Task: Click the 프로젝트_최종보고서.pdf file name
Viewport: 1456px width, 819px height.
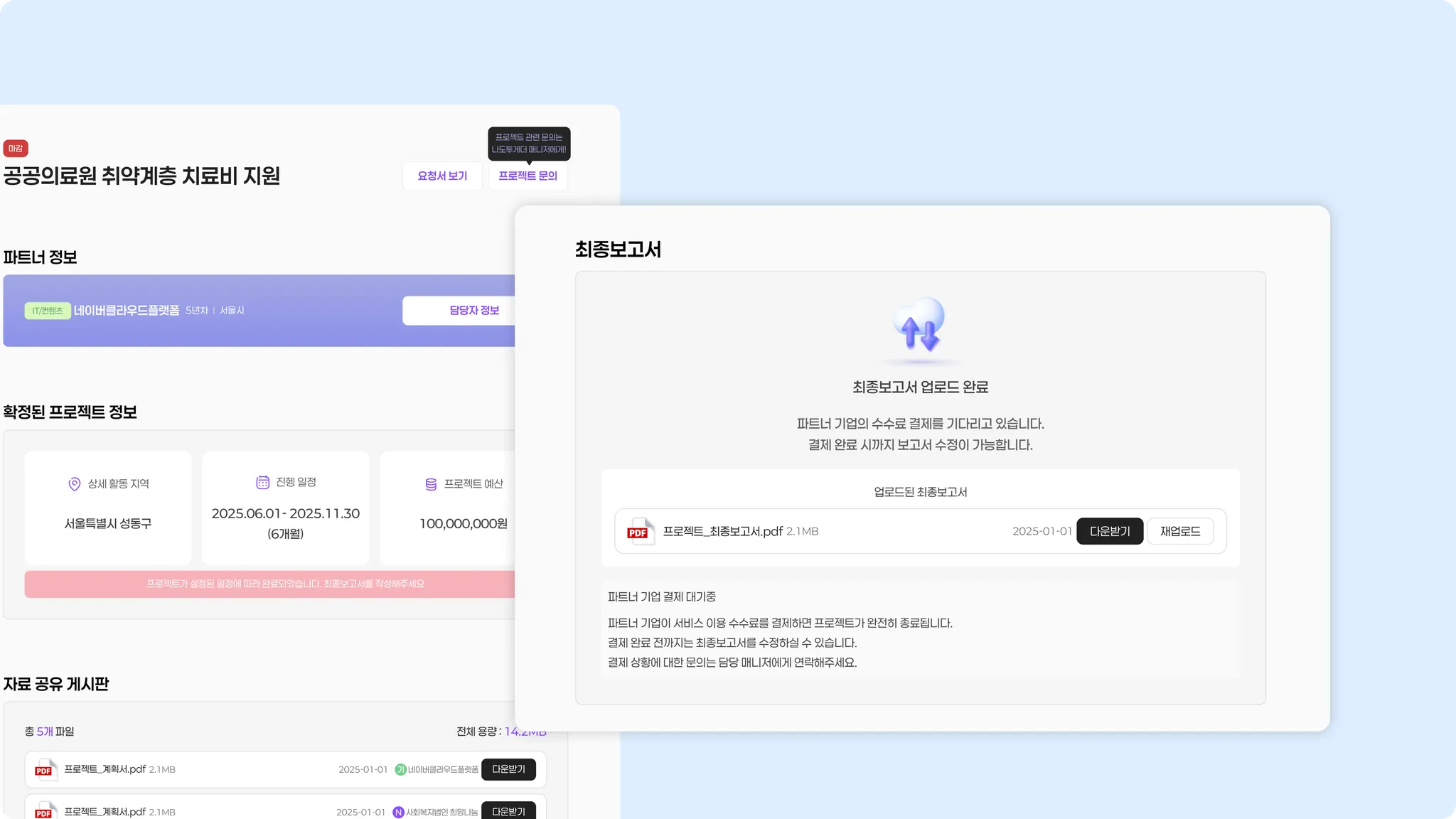Action: pos(722,532)
